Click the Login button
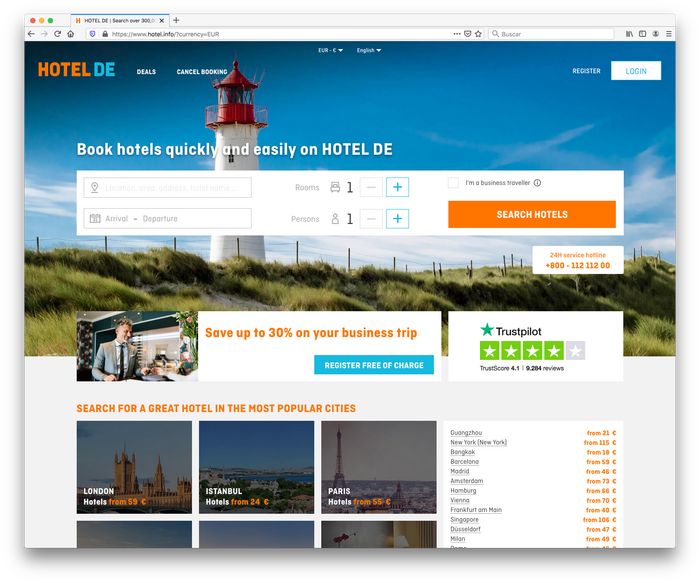 (636, 71)
